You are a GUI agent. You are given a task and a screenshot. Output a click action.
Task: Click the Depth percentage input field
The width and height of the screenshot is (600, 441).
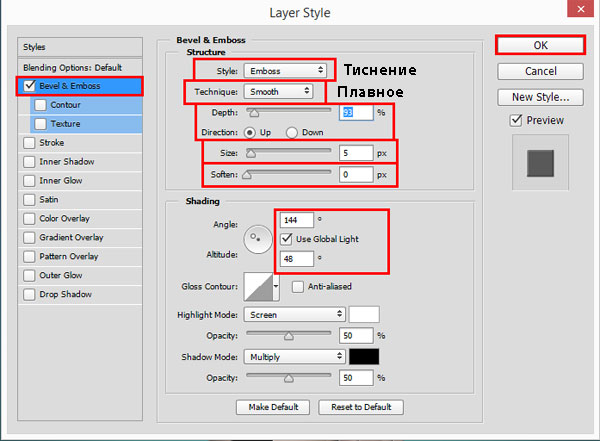tap(356, 113)
